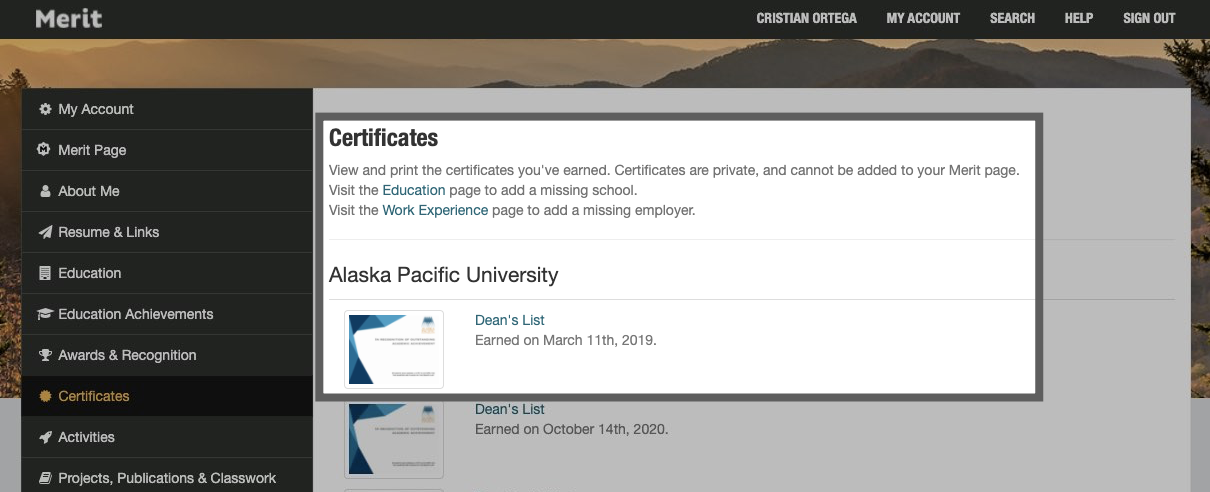Click the October 2020 Dean's List certificate thumbnail
Screen dimensions: 1210x492
(x=394, y=439)
